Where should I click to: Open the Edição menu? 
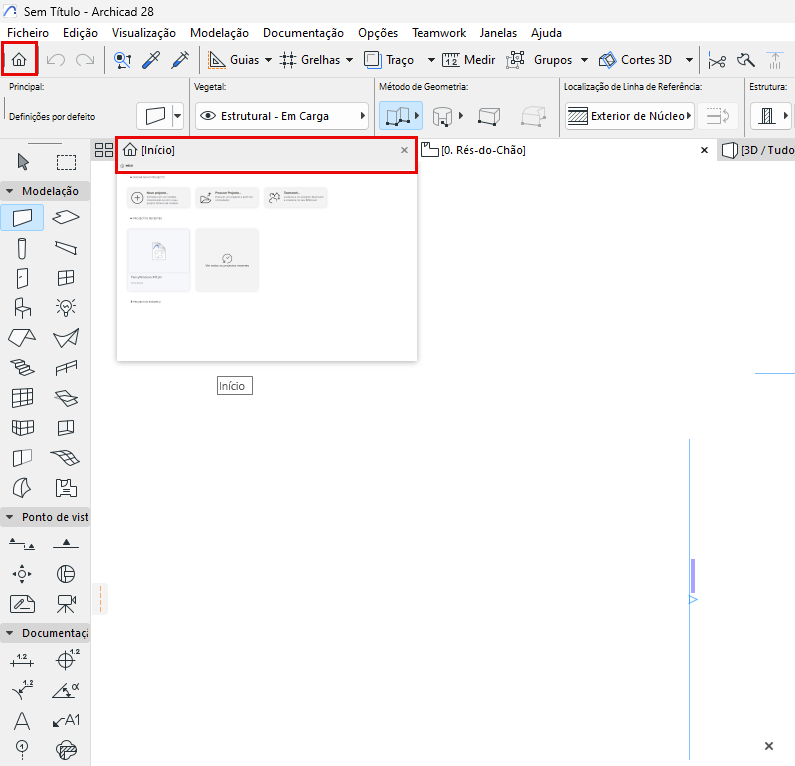point(80,33)
